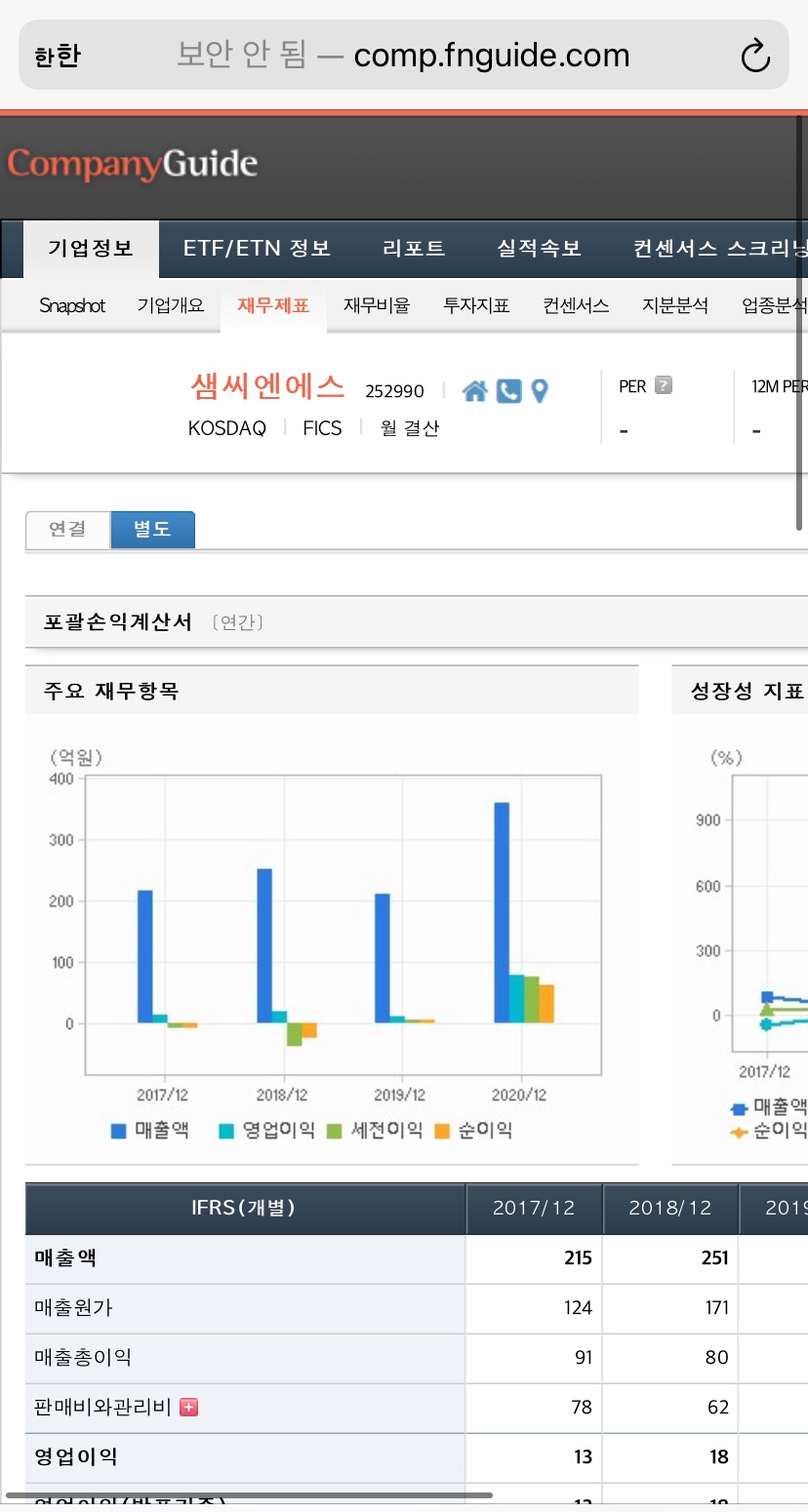
Task: Click the 매출총이익 value 91
Action: [x=584, y=1357]
